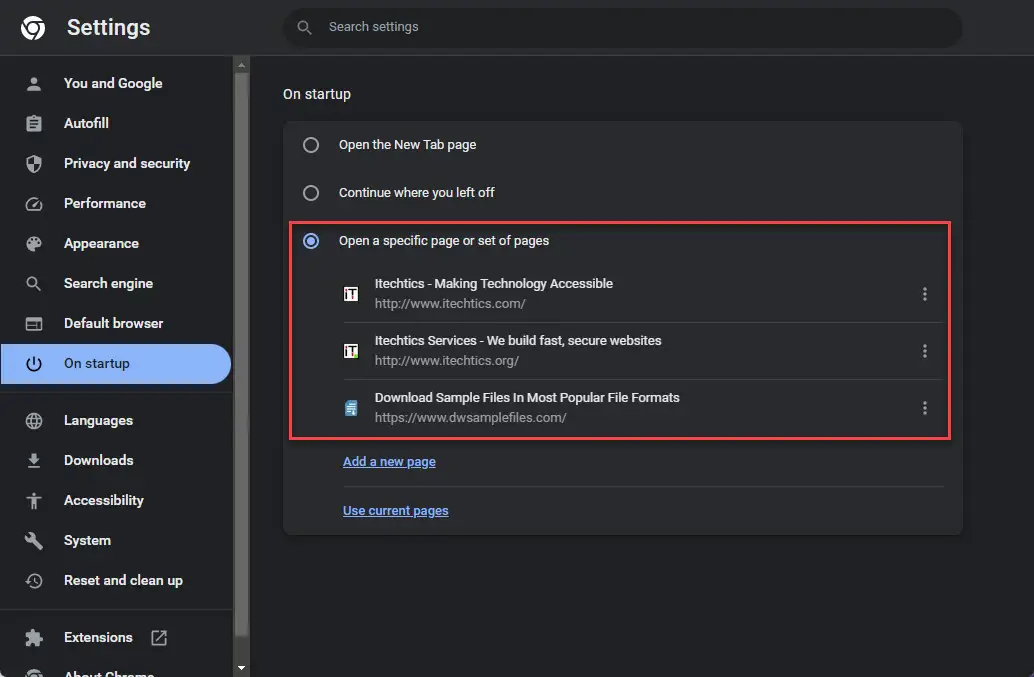Image resolution: width=1034 pixels, height=677 pixels.
Task: Go to Reset and clean up
Action: coord(115,581)
